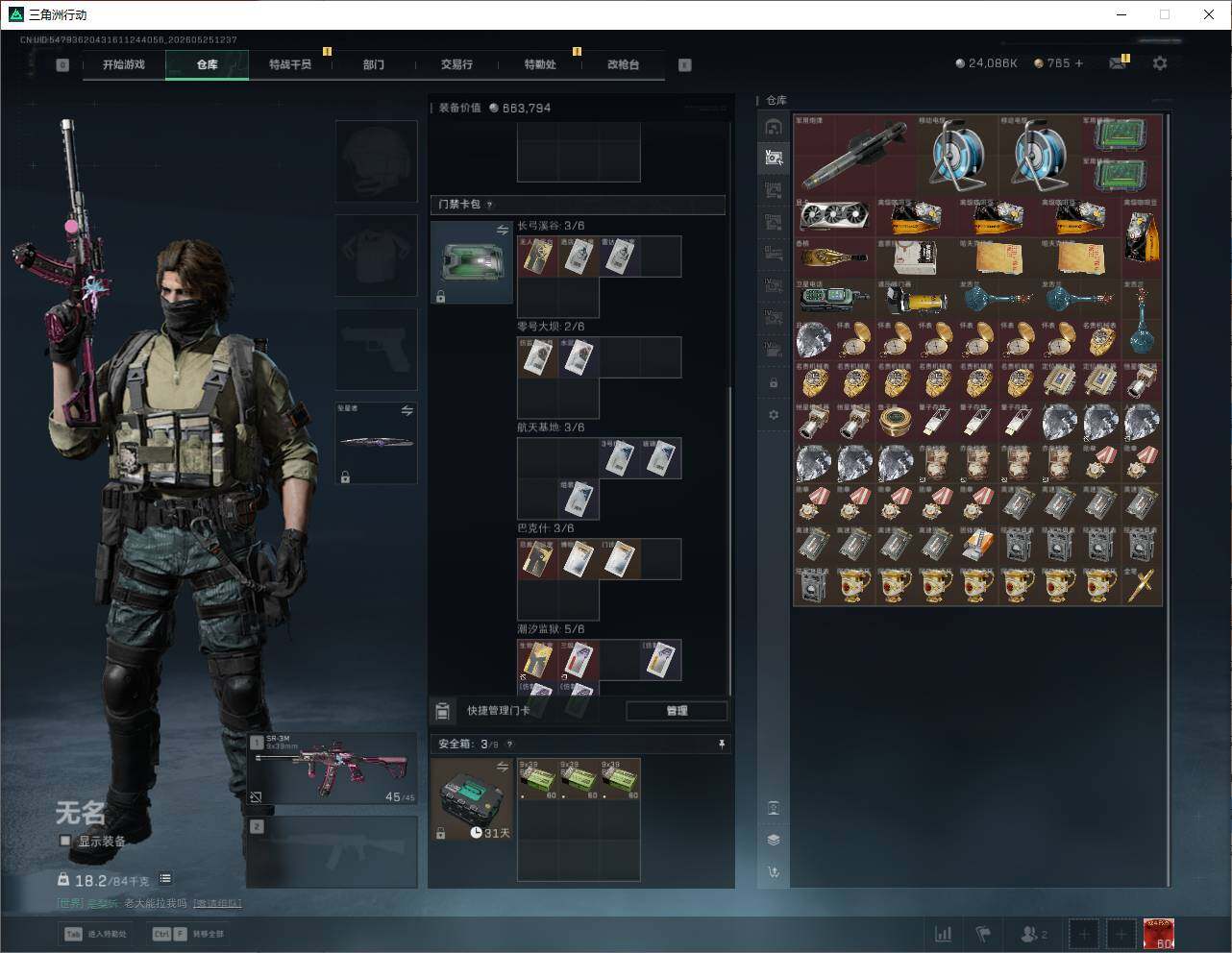Viewport: 1232px width, 953px height.
Task: Click the left arrow button before tabs
Action: point(62,65)
